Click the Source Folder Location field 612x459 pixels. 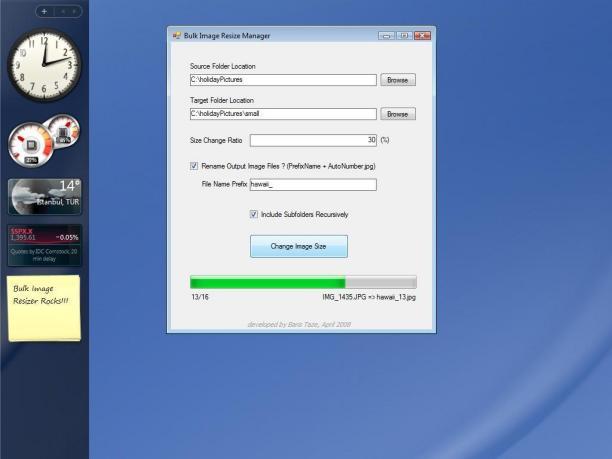pyautogui.click(x=283, y=80)
